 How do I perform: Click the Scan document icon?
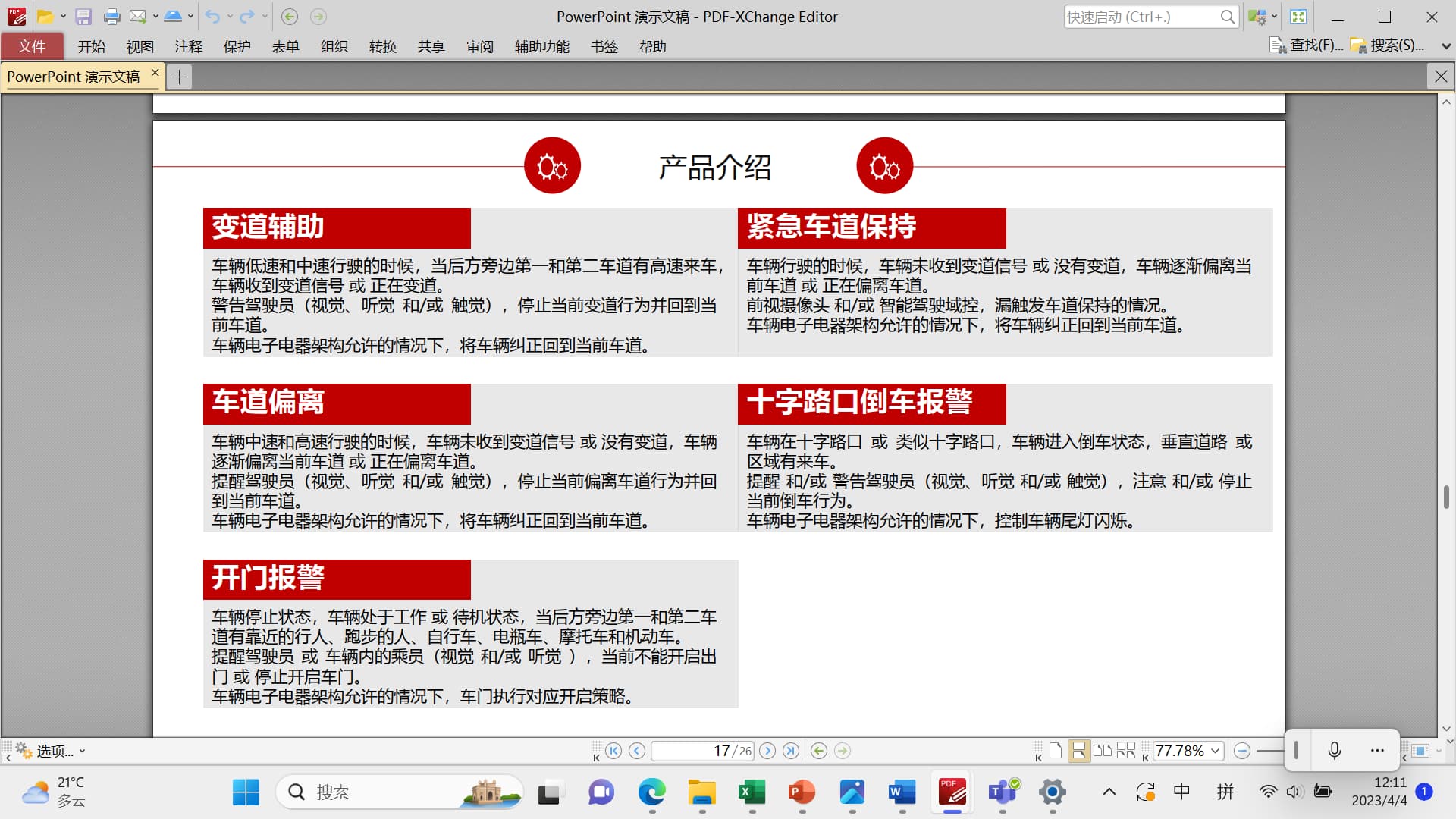[173, 17]
